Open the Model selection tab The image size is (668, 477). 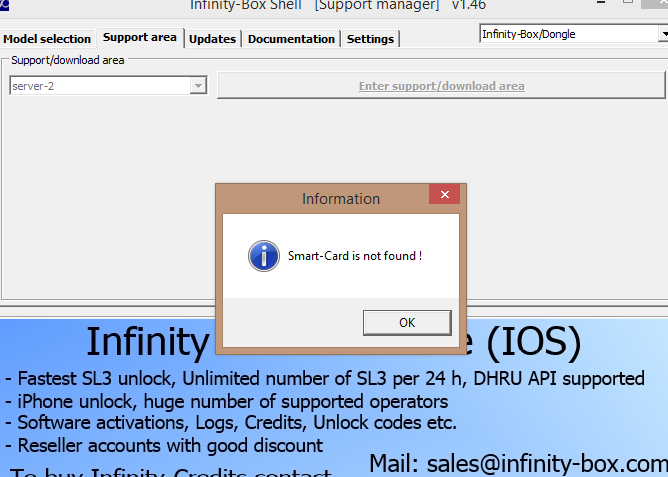tap(47, 39)
